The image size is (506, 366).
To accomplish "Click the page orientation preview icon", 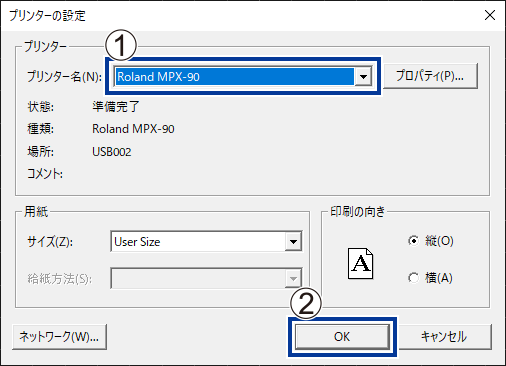I will point(360,263).
